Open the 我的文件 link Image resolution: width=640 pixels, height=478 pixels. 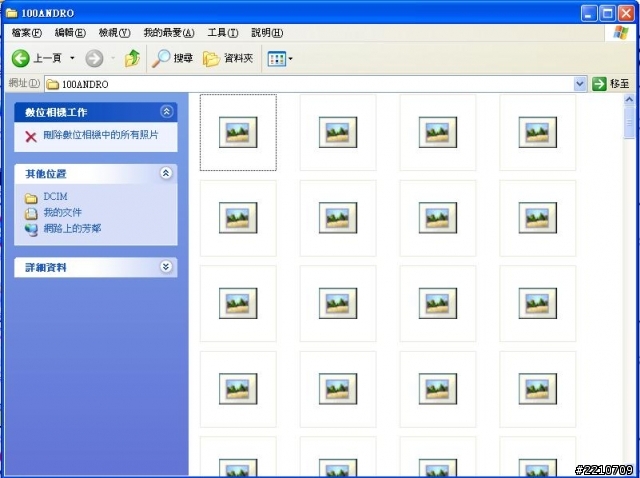(x=62, y=212)
